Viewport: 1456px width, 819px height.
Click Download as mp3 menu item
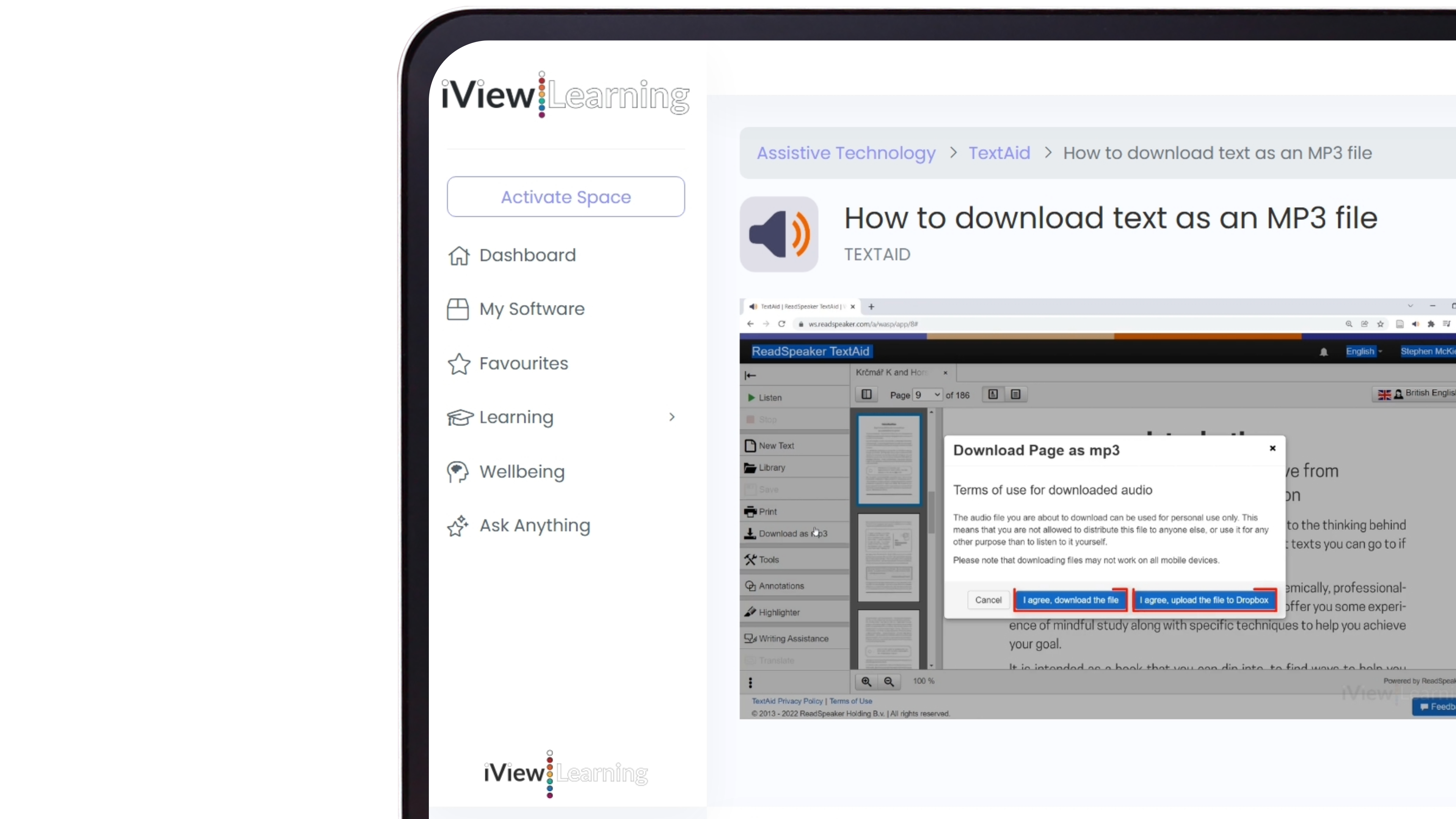point(794,533)
